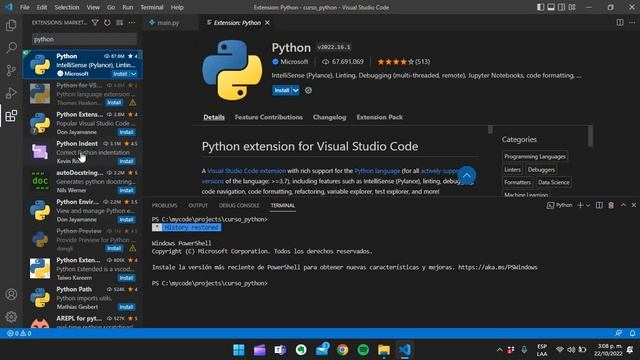Image resolution: width=640 pixels, height=360 pixels.
Task: Install the Python extension from details page
Action: coord(282,91)
